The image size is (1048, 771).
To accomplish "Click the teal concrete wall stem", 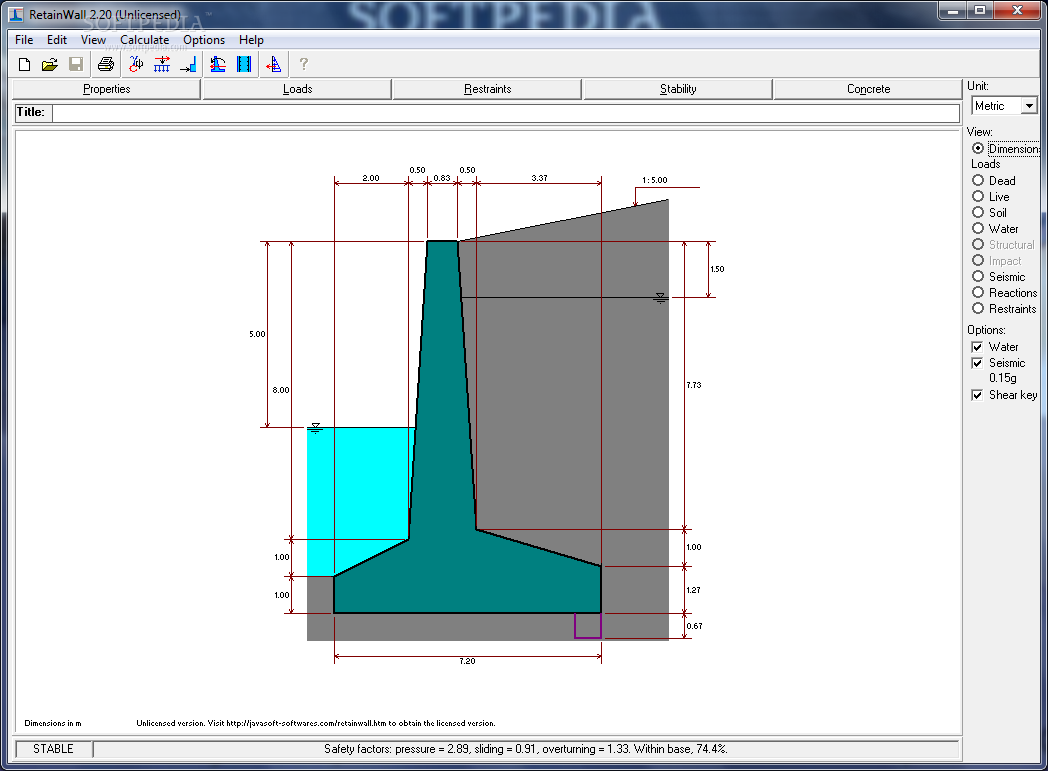I will pyautogui.click(x=442, y=401).
